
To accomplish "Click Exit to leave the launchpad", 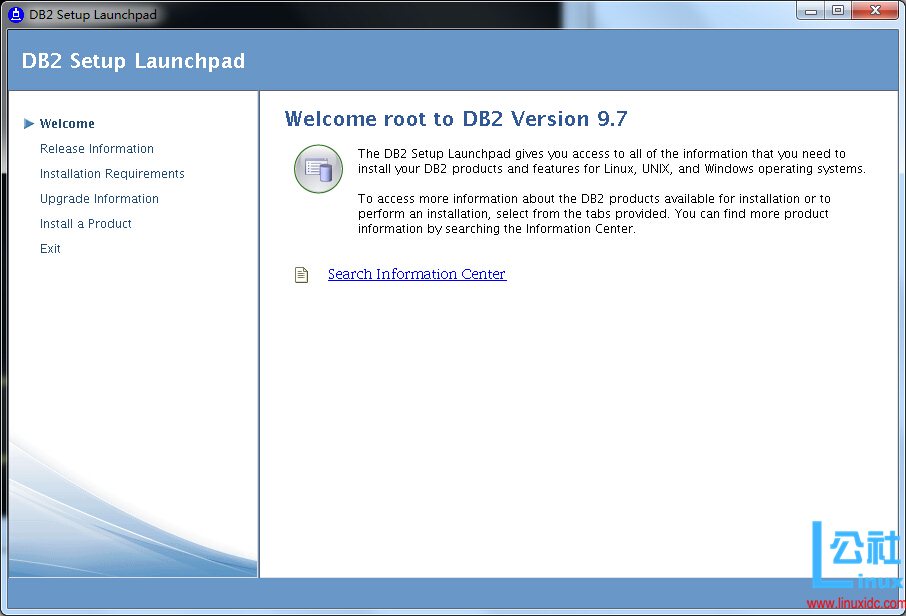I will [50, 248].
